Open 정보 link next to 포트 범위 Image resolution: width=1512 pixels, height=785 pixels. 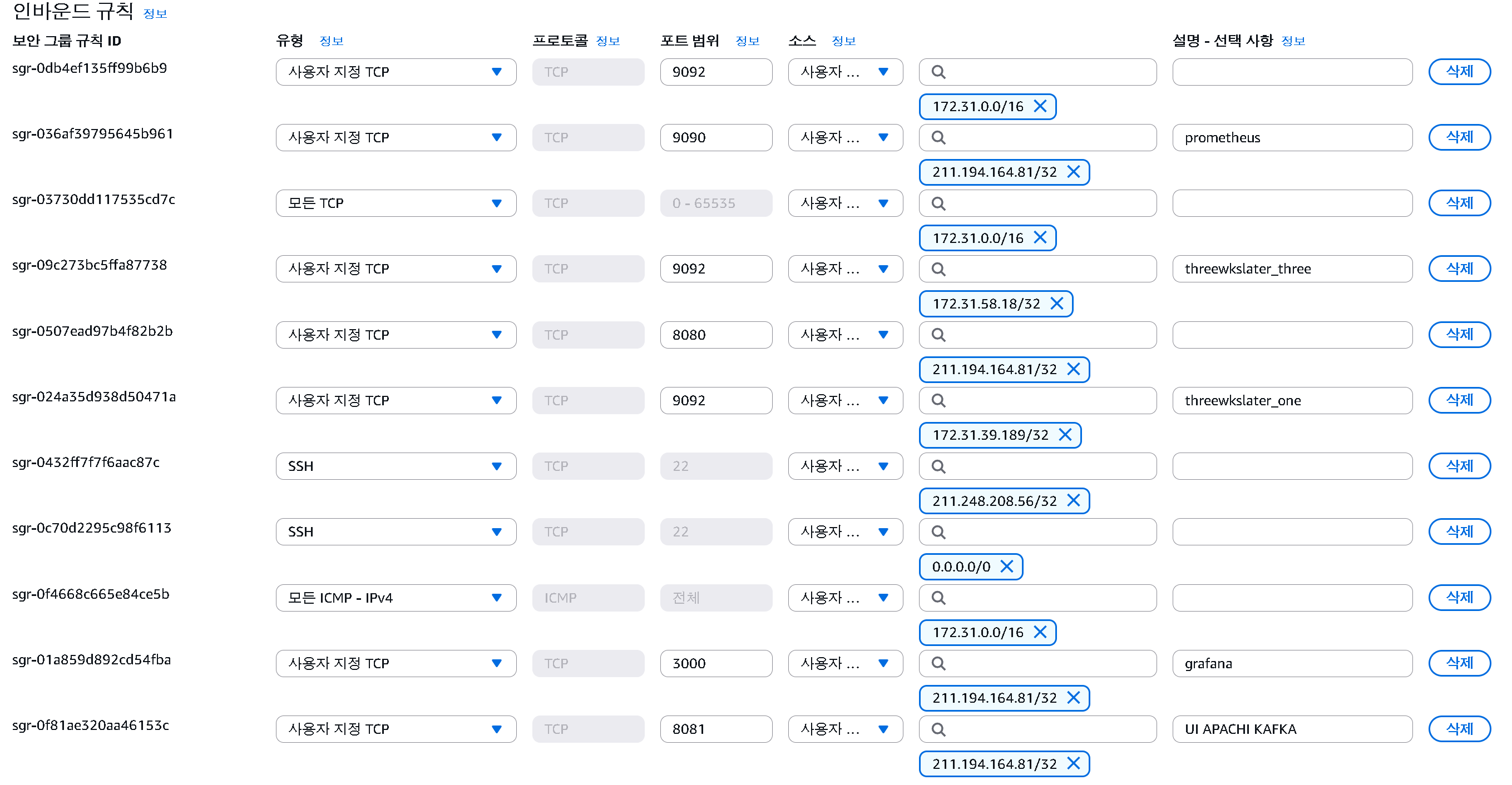[x=747, y=41]
